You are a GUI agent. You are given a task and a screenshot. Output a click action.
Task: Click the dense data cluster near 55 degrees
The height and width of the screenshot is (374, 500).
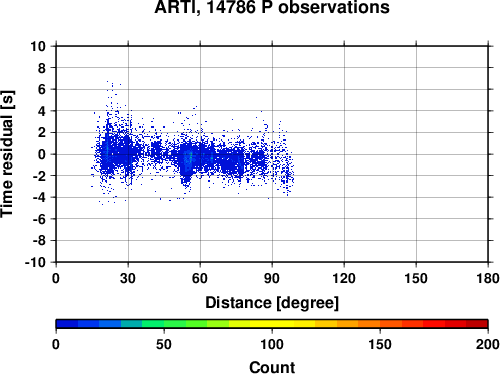pos(188,159)
